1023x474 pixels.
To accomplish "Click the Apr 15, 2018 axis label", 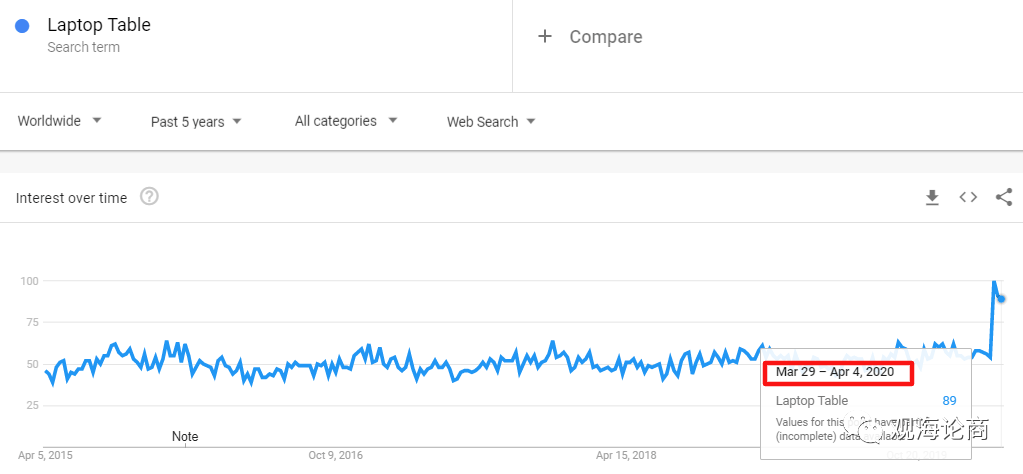I will point(626,456).
